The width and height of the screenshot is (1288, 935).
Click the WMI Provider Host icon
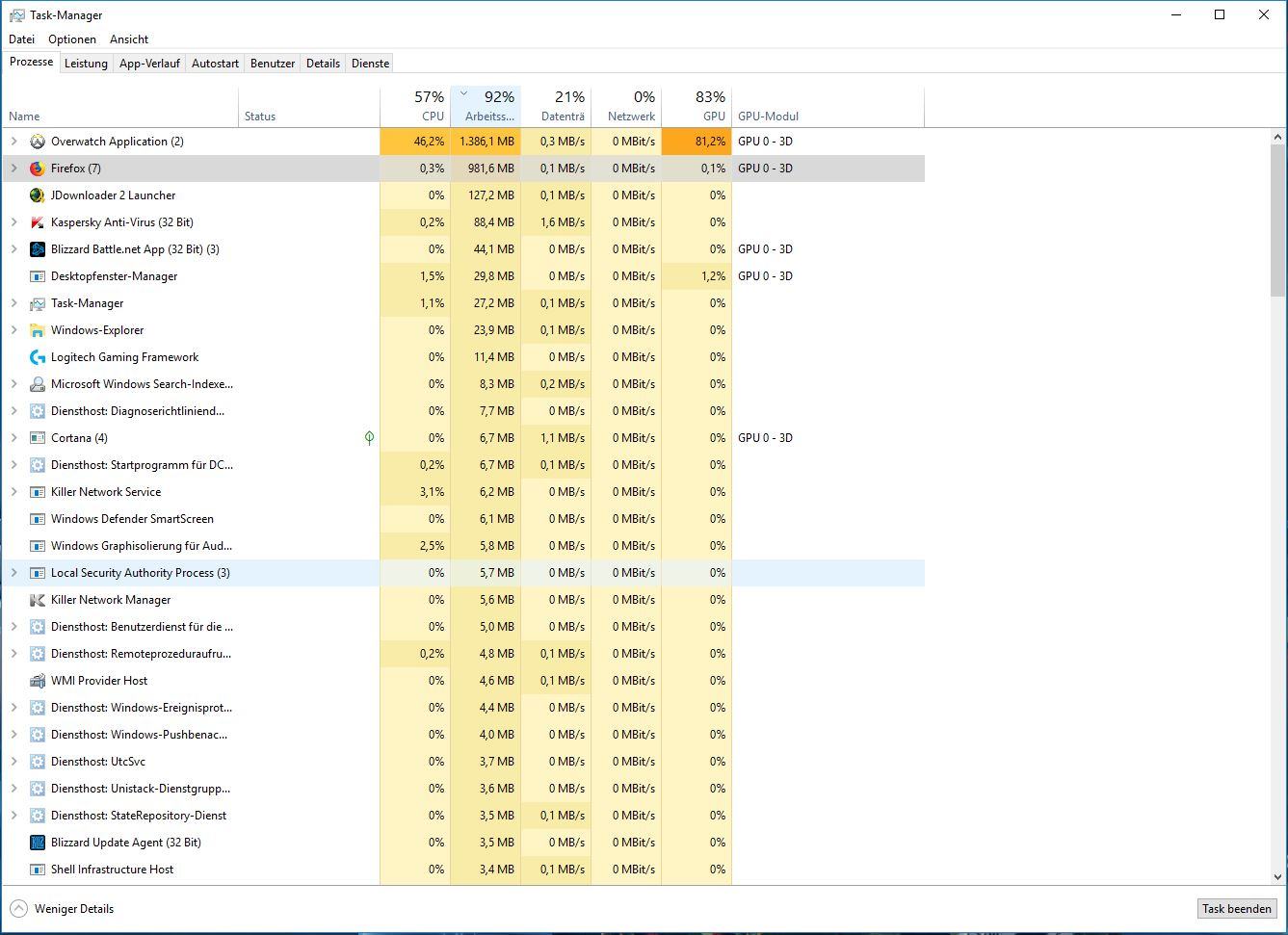37,681
